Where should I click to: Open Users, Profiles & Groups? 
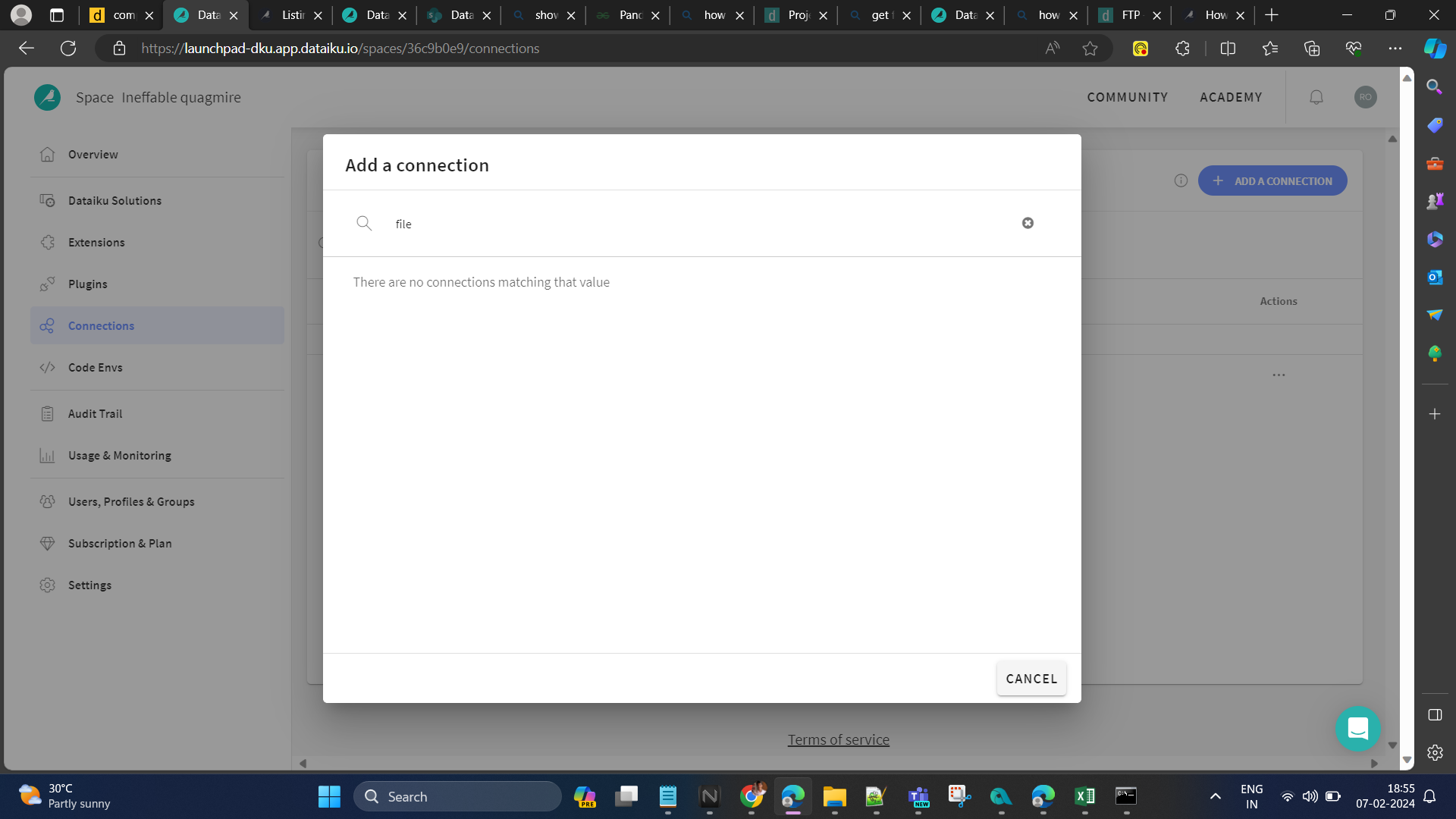click(157, 502)
